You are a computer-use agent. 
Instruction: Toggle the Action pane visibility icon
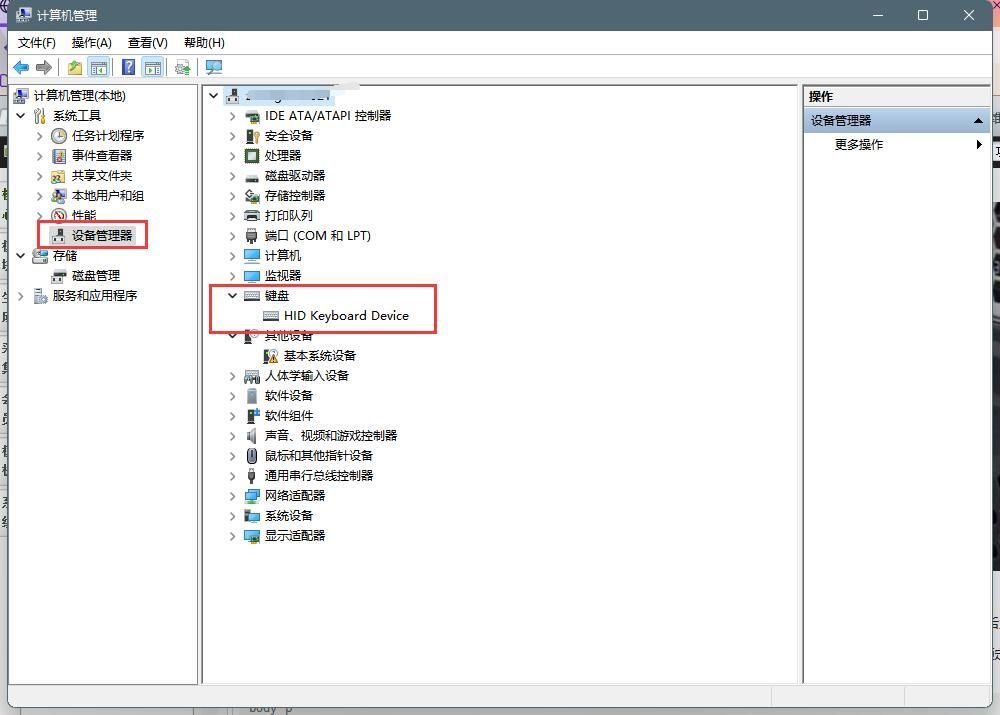(x=152, y=66)
